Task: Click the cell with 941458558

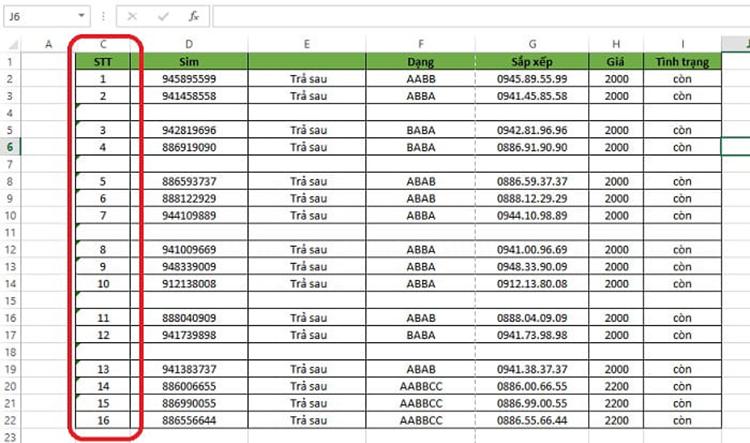Action: [189, 96]
